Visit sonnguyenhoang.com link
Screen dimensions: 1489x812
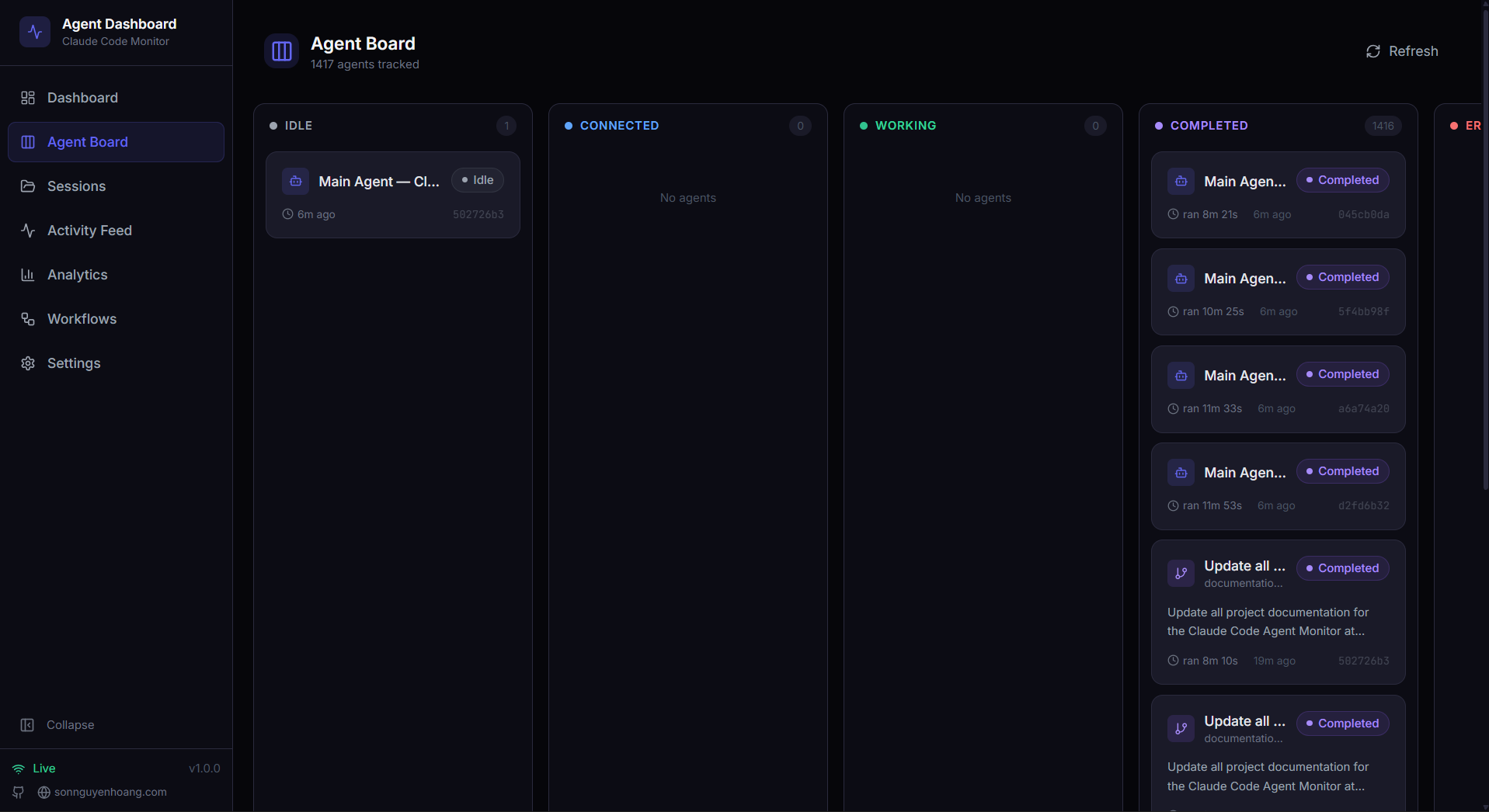[x=110, y=793]
